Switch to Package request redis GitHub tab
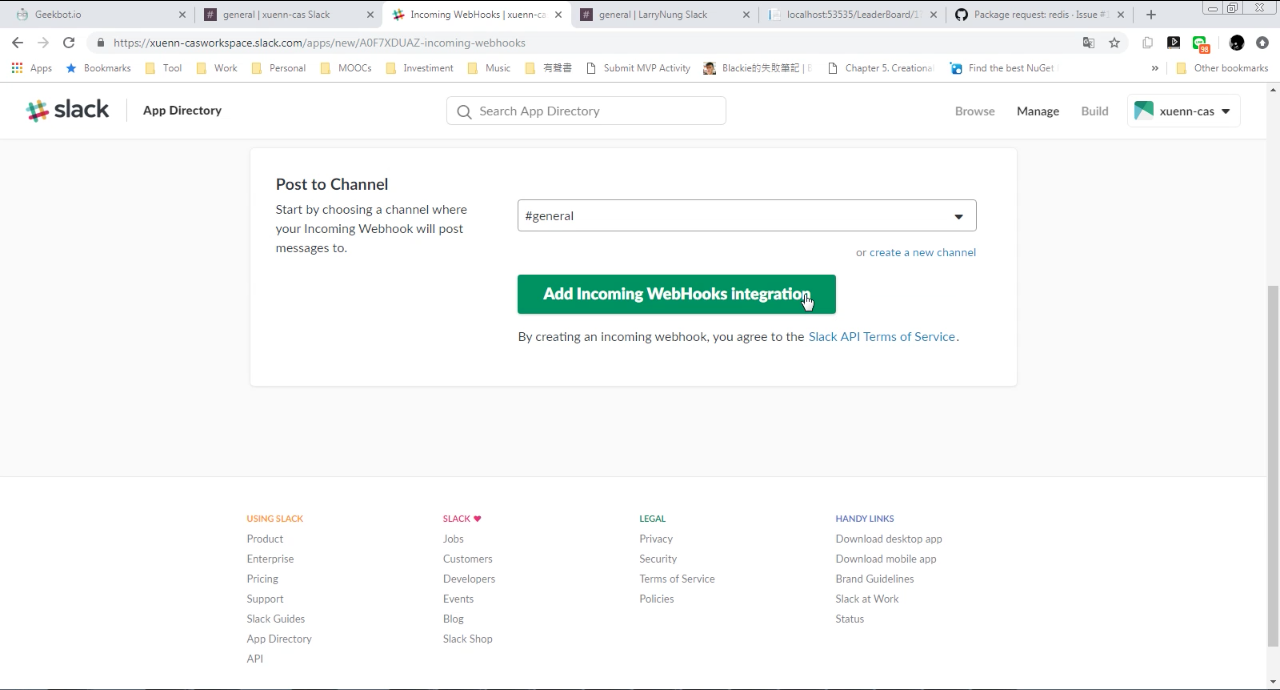Viewport: 1280px width, 690px height. click(1037, 15)
